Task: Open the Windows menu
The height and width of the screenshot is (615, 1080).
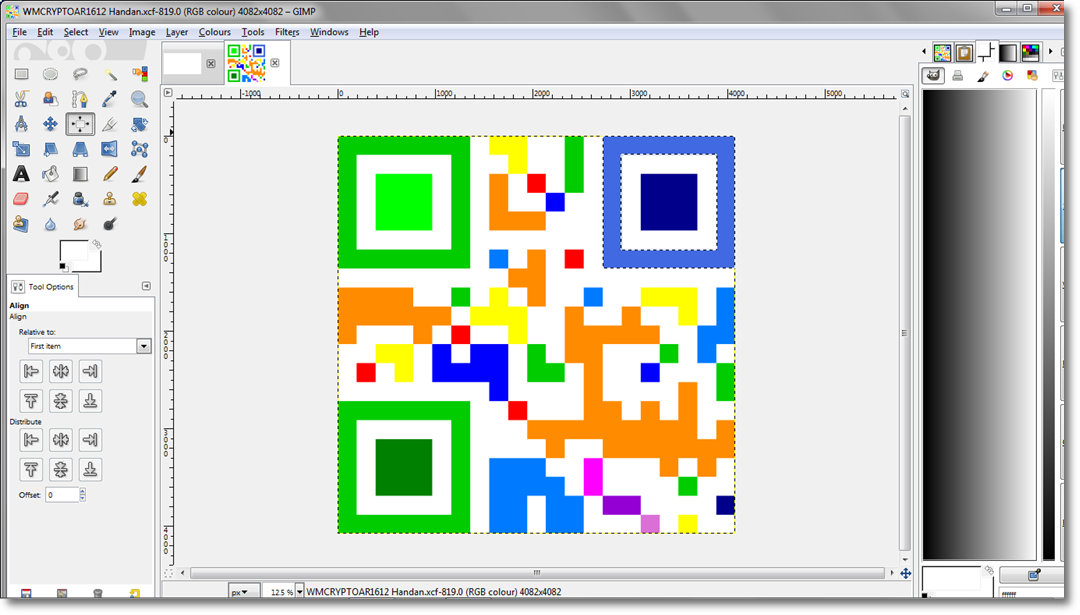Action: point(329,32)
